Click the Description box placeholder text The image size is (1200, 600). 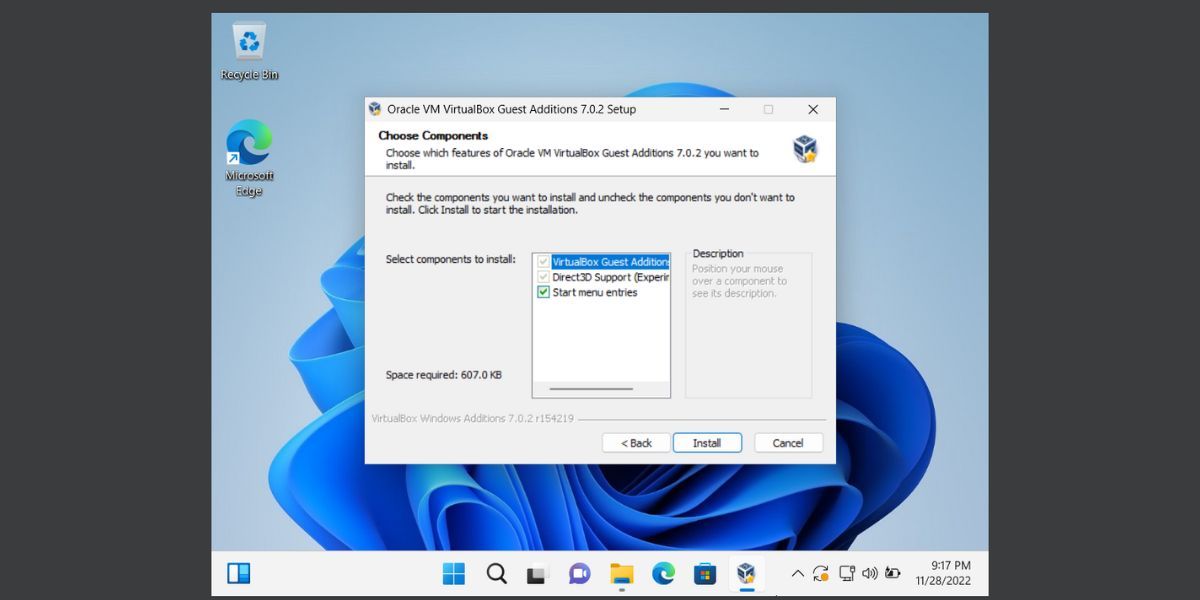[x=740, y=281]
